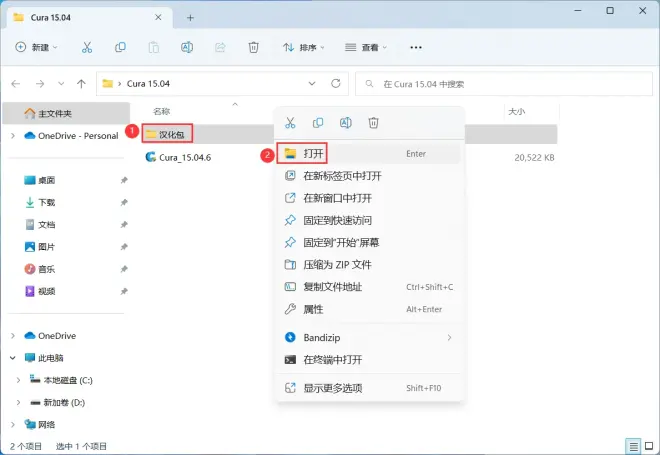Choose 固定到快速访问 in context menu
Image resolution: width=660 pixels, height=455 pixels.
coord(369,220)
